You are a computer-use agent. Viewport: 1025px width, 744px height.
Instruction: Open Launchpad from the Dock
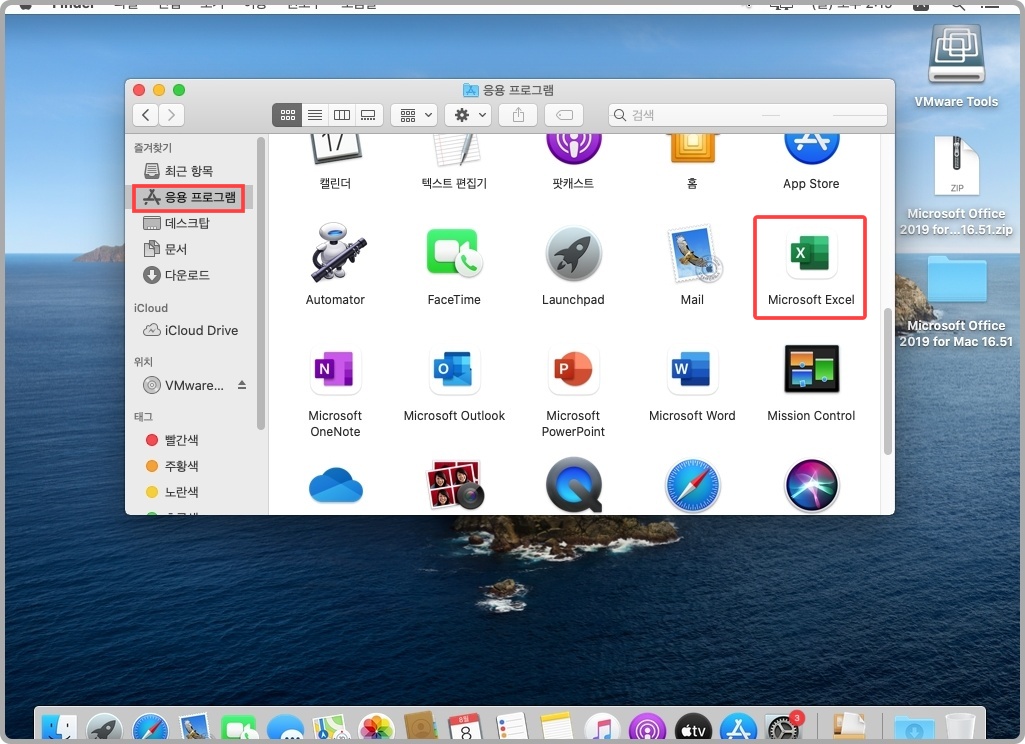tap(105, 728)
